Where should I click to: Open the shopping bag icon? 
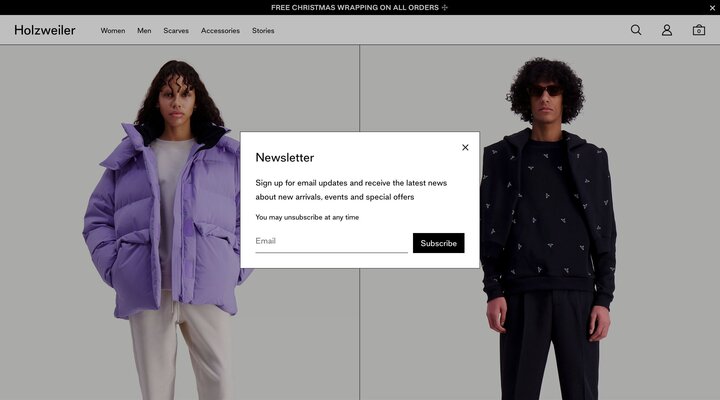coord(699,30)
